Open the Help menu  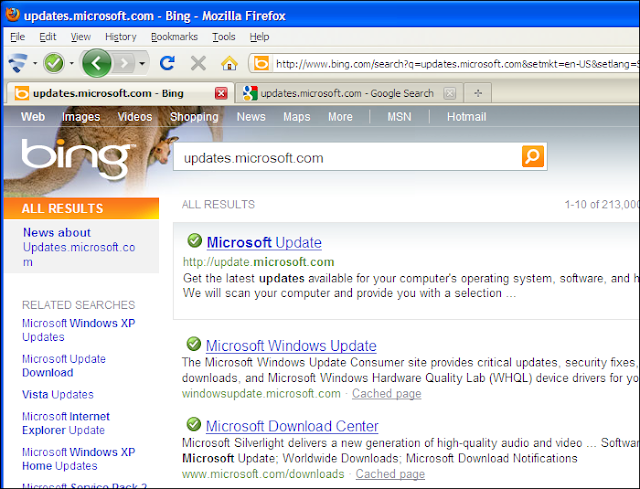260,37
